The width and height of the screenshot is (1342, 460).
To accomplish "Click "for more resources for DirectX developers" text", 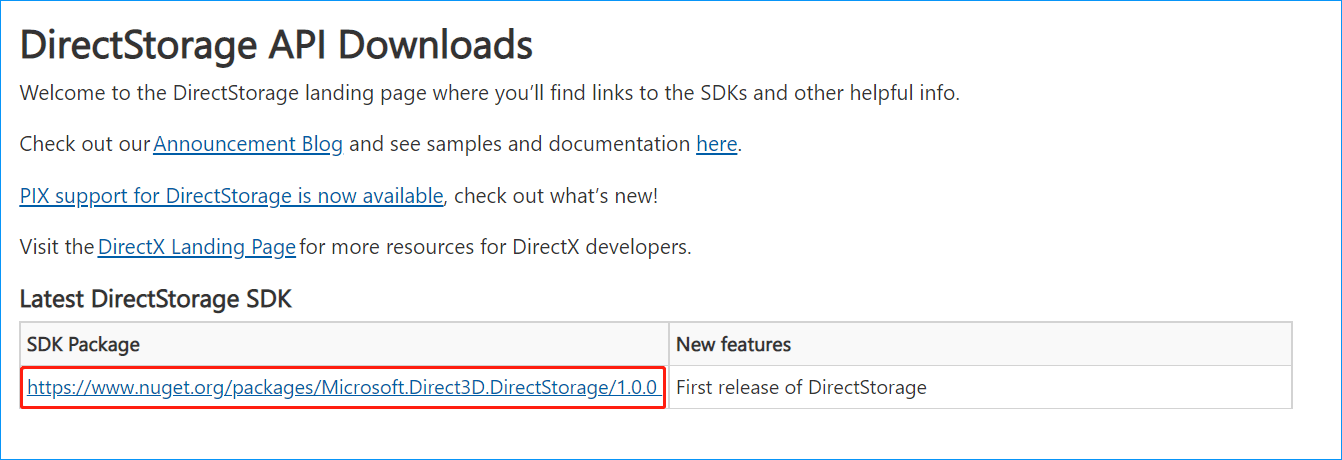I will tap(495, 247).
